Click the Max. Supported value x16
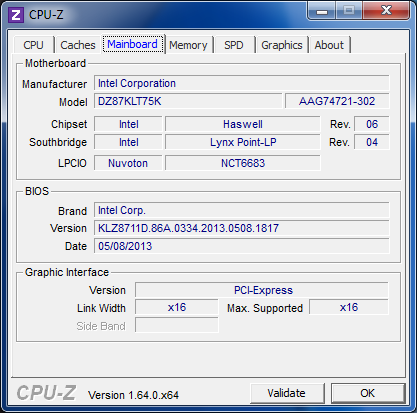 [349, 307]
